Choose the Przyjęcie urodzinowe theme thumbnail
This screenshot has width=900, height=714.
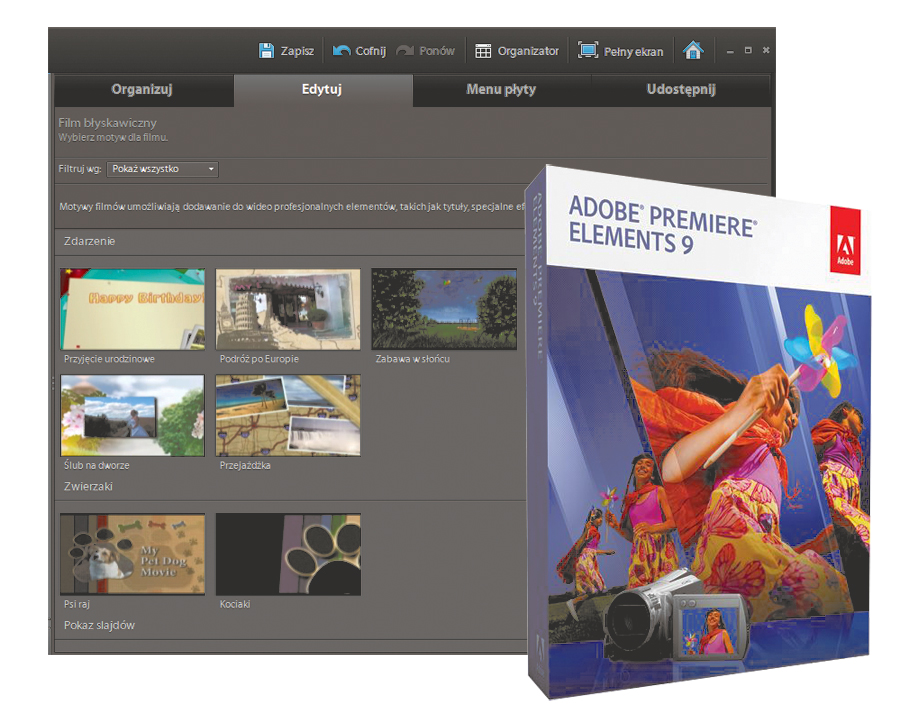132,308
